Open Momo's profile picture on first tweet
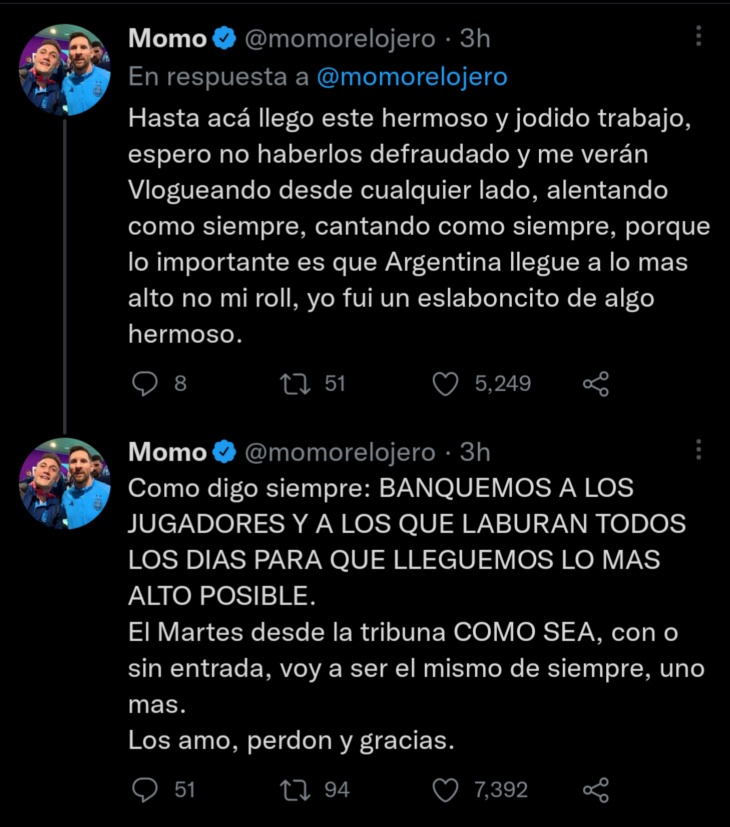Image resolution: width=730 pixels, height=827 pixels. tap(64, 70)
